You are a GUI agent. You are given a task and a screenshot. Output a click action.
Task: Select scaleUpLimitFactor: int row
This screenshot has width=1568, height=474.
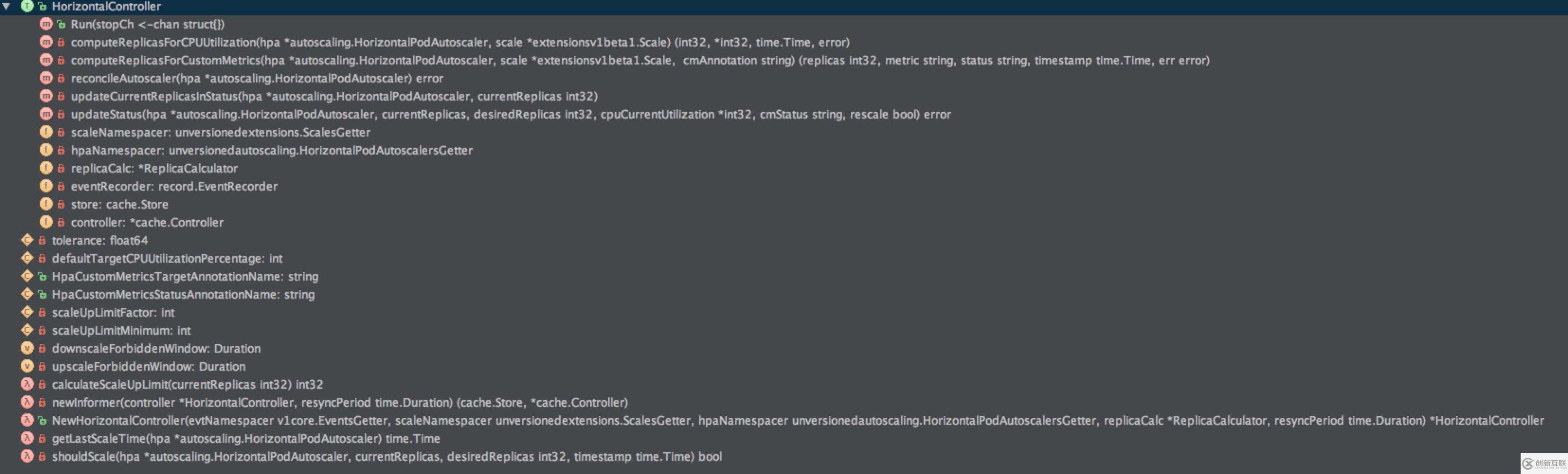click(113, 312)
